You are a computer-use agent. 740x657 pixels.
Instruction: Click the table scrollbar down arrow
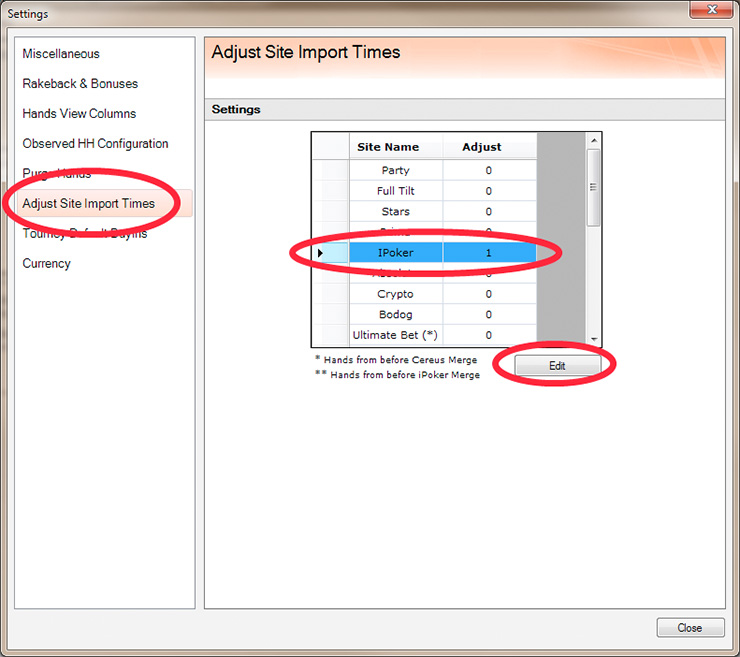[594, 339]
